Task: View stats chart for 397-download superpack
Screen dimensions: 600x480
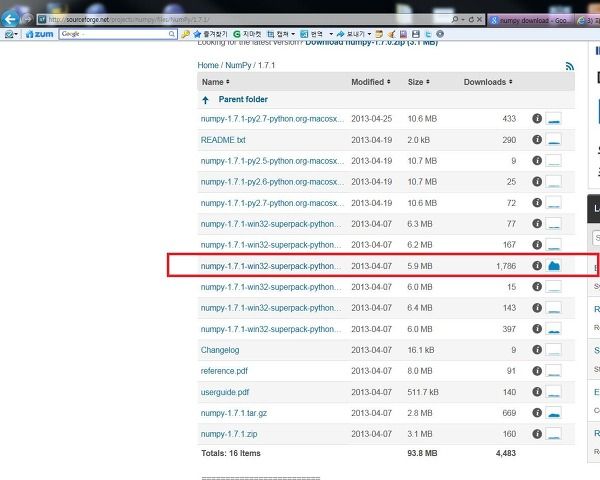Action: click(554, 329)
